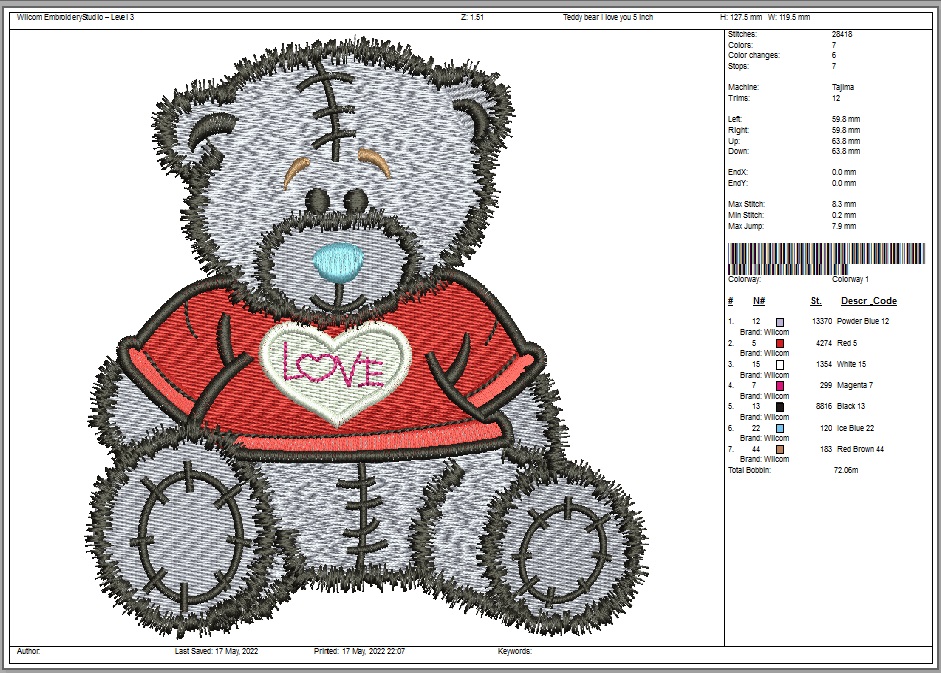Select the machine value 'Tajima'
The width and height of the screenshot is (941, 673).
point(843,87)
